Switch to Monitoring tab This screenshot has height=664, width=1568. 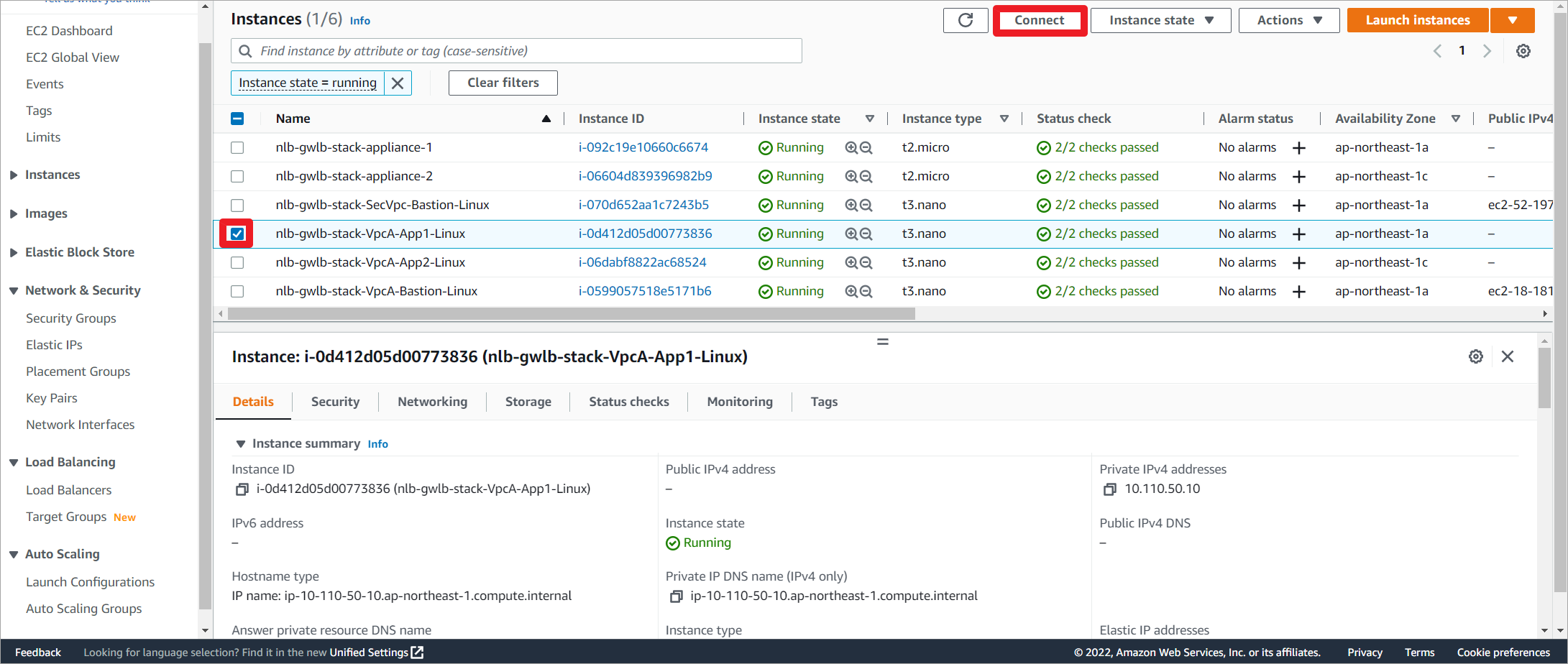point(740,402)
